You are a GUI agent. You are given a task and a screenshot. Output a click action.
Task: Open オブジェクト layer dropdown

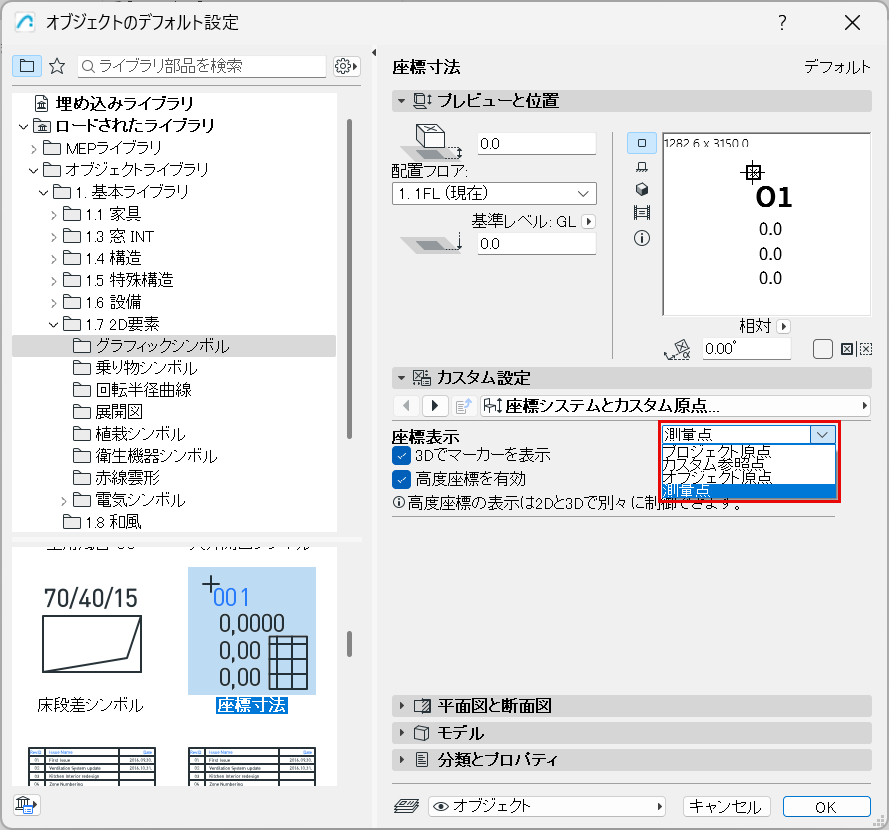click(x=547, y=806)
